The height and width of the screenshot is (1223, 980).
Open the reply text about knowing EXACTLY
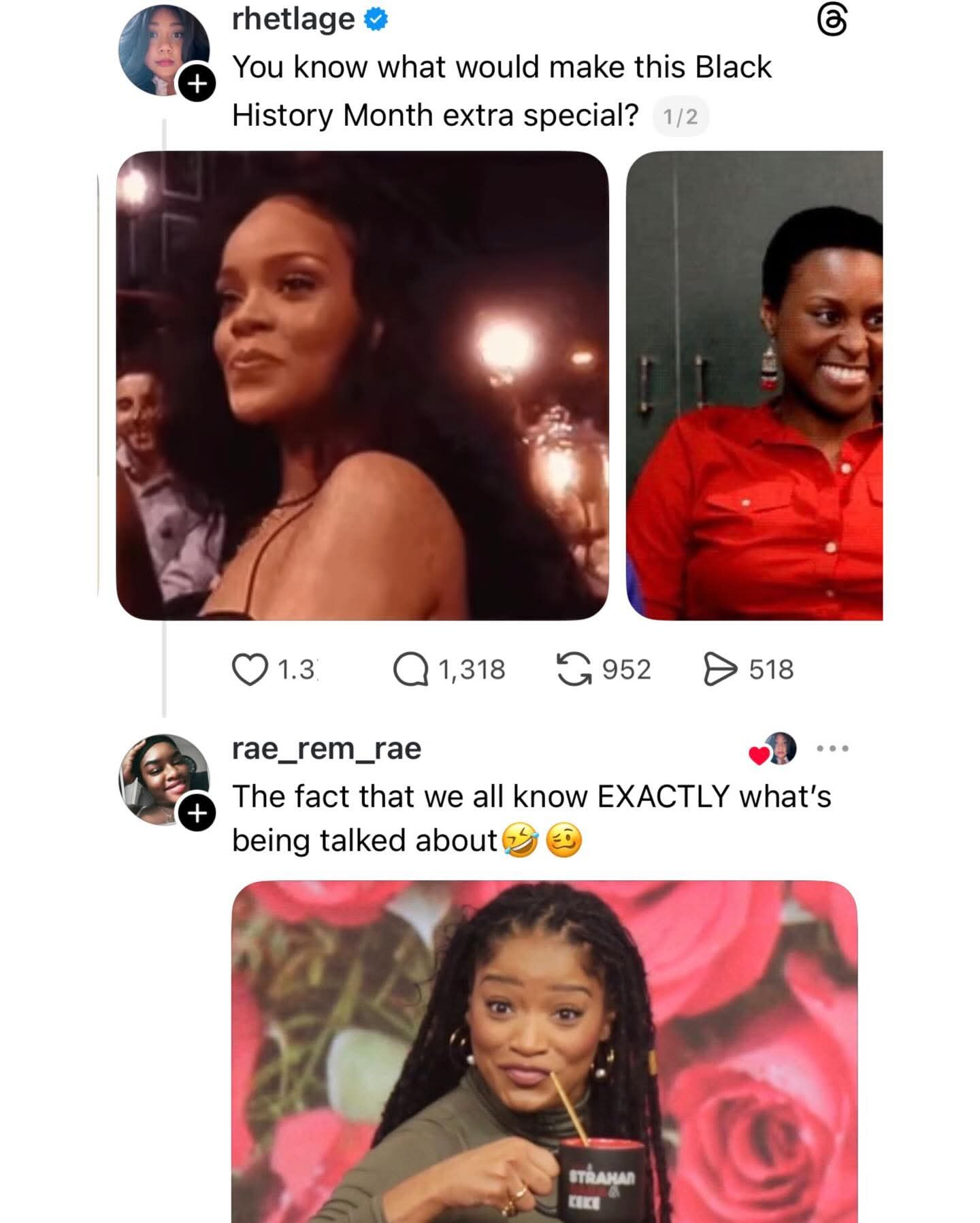531,818
